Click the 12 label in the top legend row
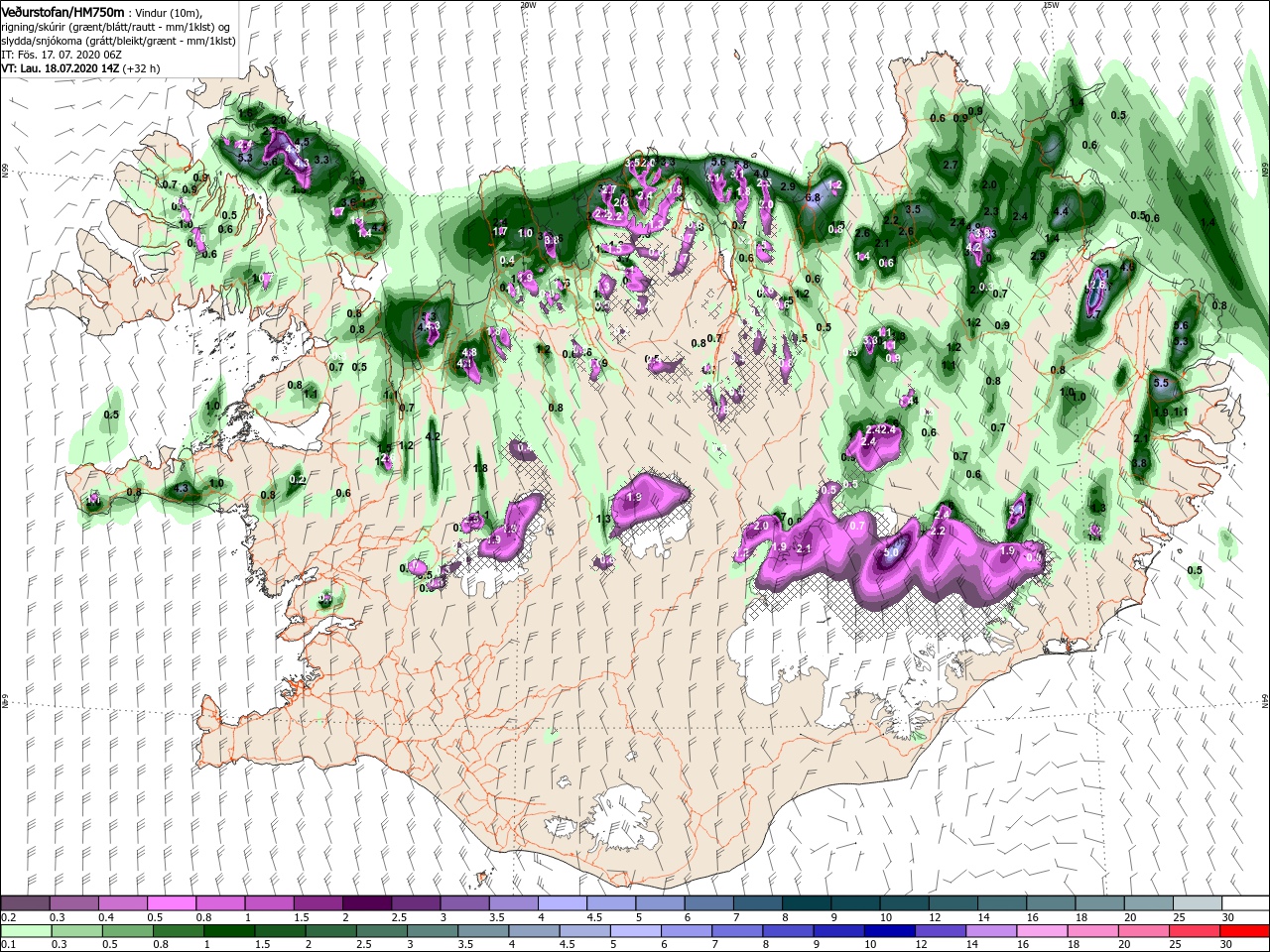This screenshot has width=1270, height=952. [935, 917]
